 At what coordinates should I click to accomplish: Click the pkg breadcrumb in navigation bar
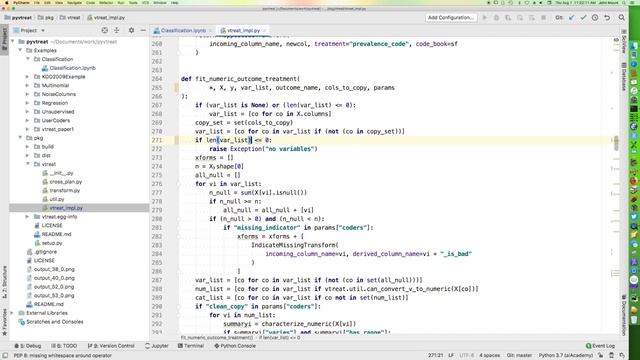[x=46, y=18]
